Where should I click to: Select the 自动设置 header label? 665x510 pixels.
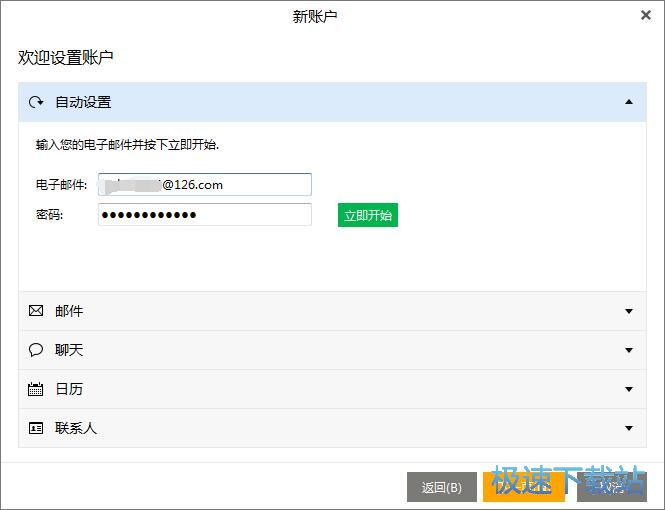83,102
